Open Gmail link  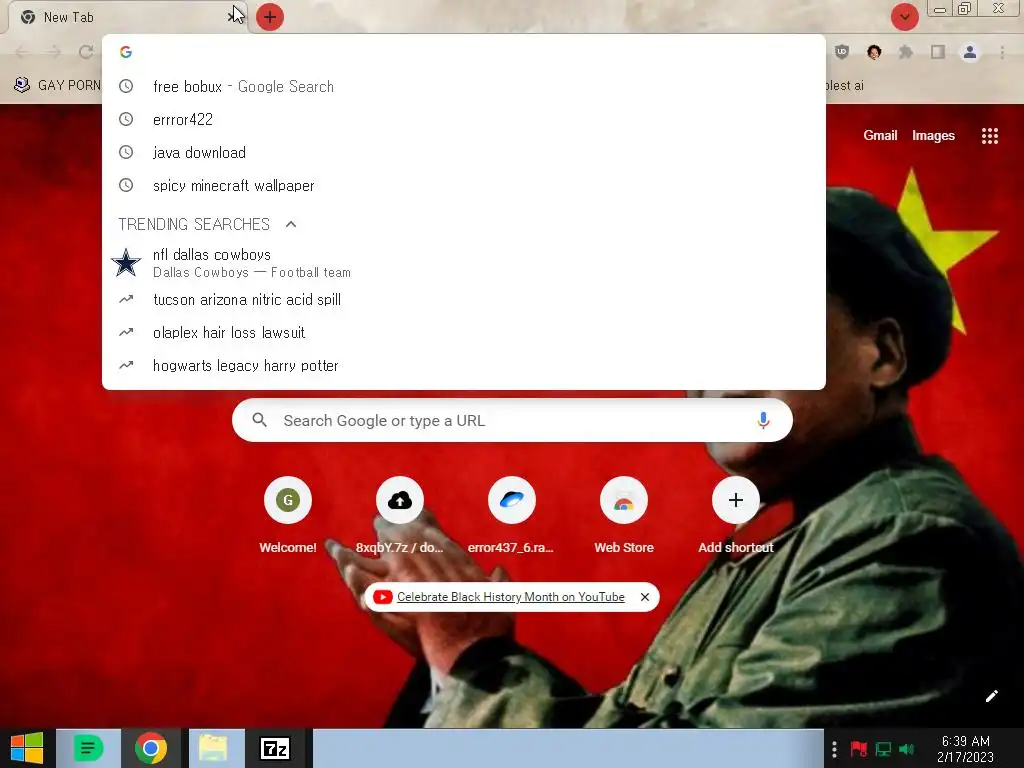point(880,135)
